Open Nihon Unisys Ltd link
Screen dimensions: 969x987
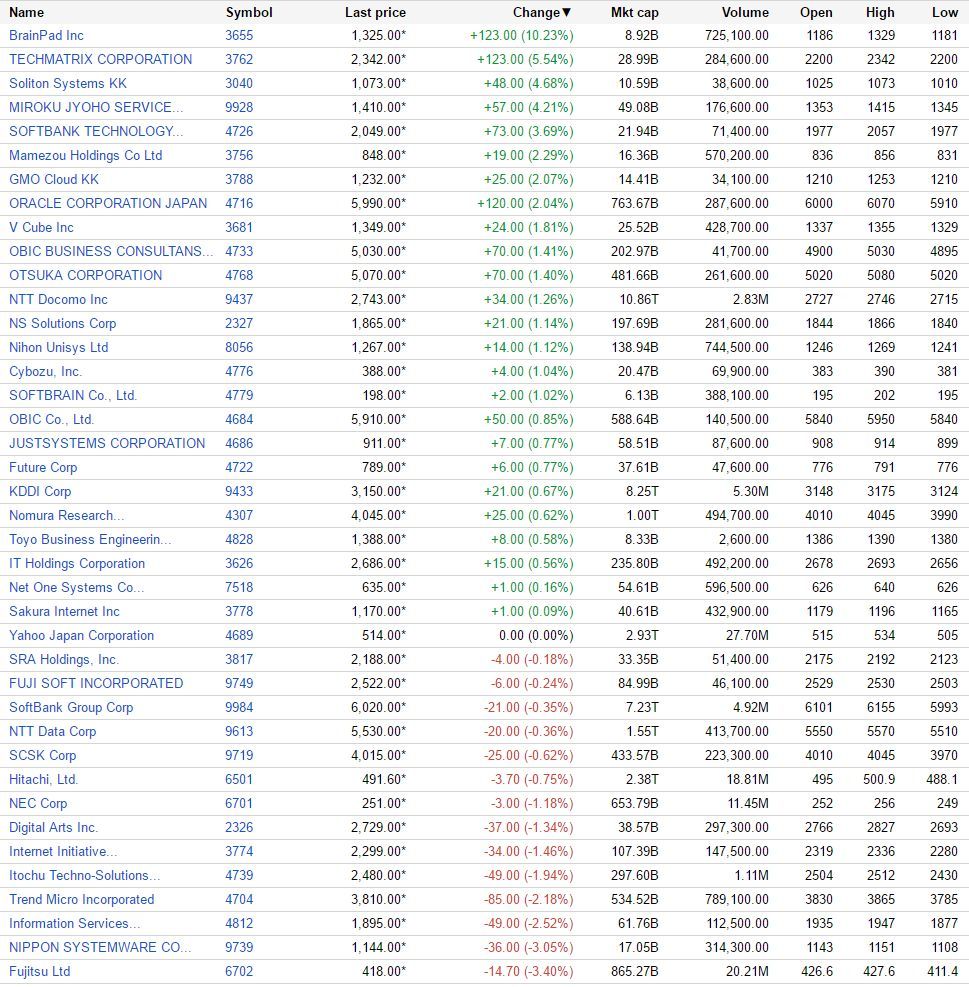tap(59, 347)
